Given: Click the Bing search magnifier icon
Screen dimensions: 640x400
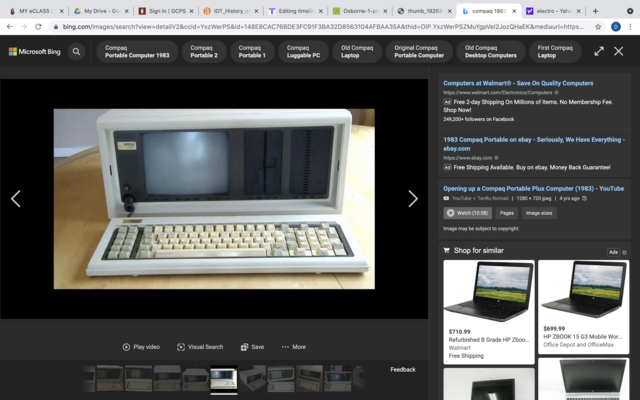Looking at the screenshot, I should (76, 51).
